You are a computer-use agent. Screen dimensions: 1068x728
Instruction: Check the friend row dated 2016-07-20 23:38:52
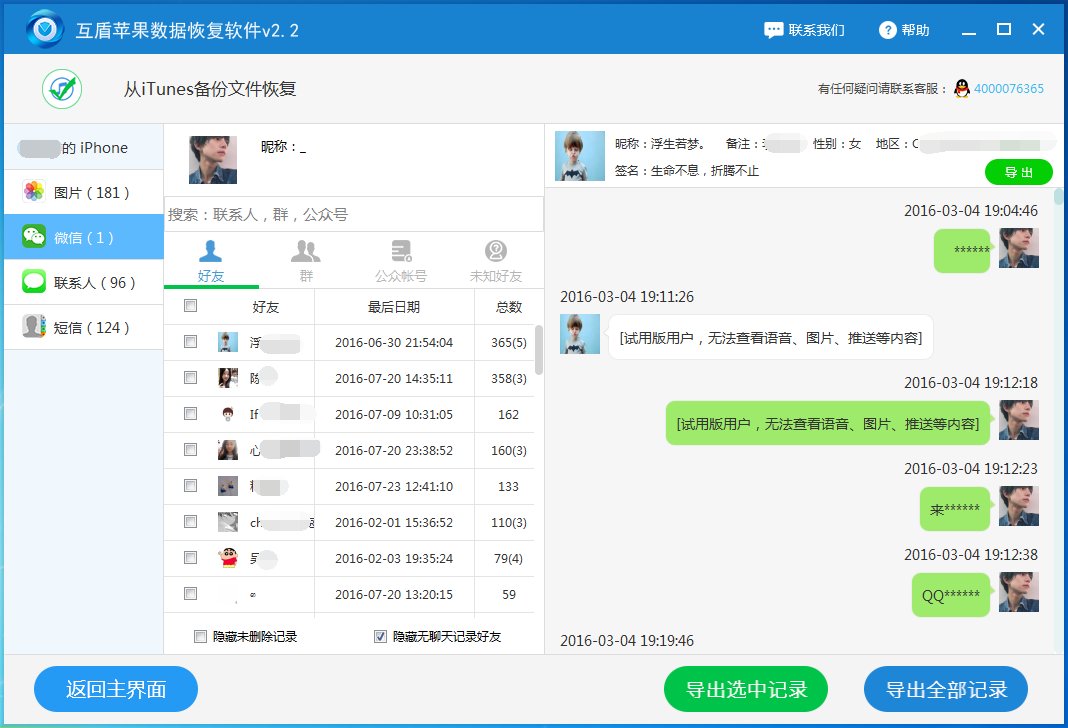coord(191,449)
